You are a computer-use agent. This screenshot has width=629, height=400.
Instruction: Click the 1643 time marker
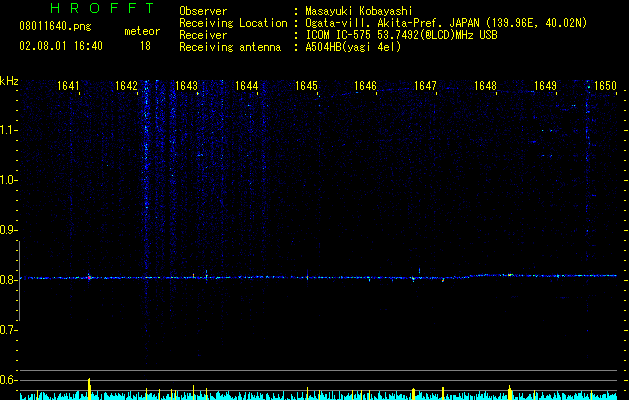[187, 86]
